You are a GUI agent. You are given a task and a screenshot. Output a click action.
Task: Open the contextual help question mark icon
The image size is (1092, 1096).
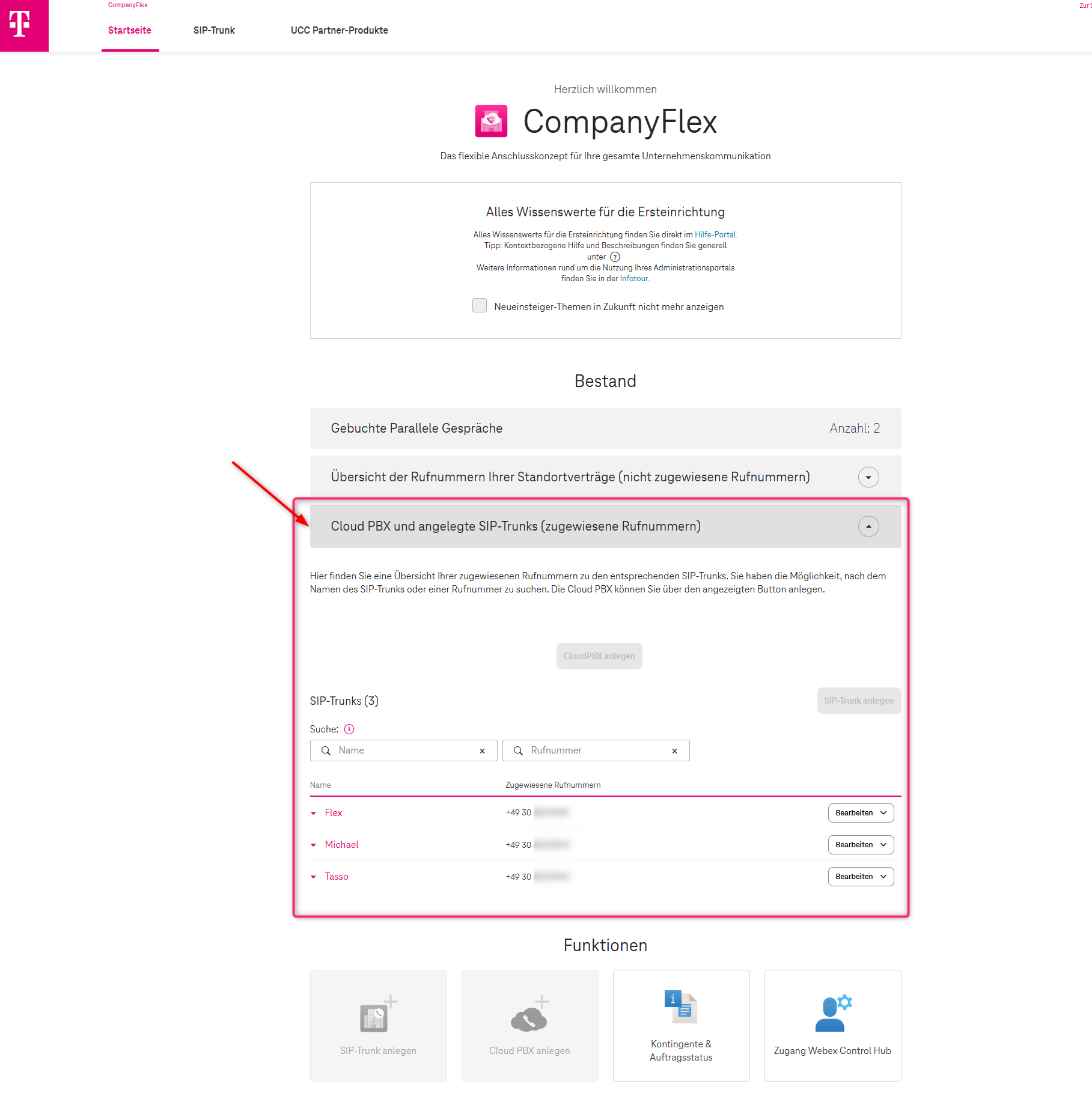pyautogui.click(x=614, y=257)
